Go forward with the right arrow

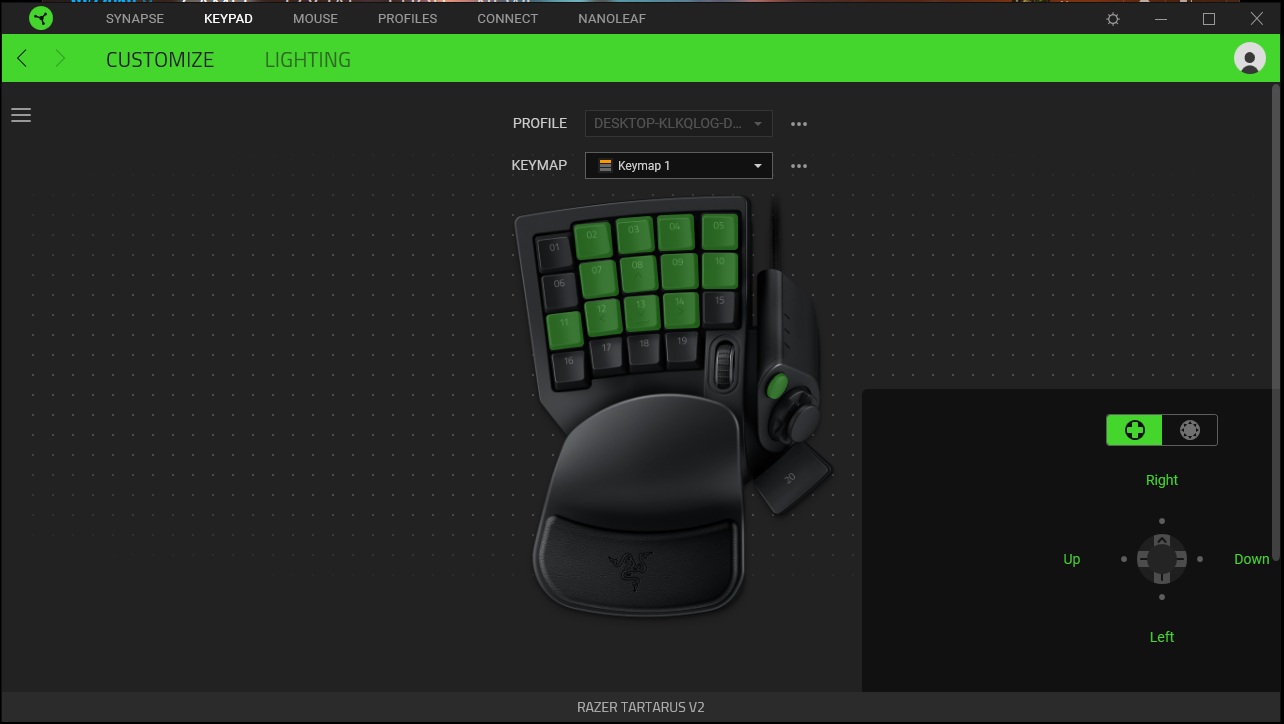point(60,59)
